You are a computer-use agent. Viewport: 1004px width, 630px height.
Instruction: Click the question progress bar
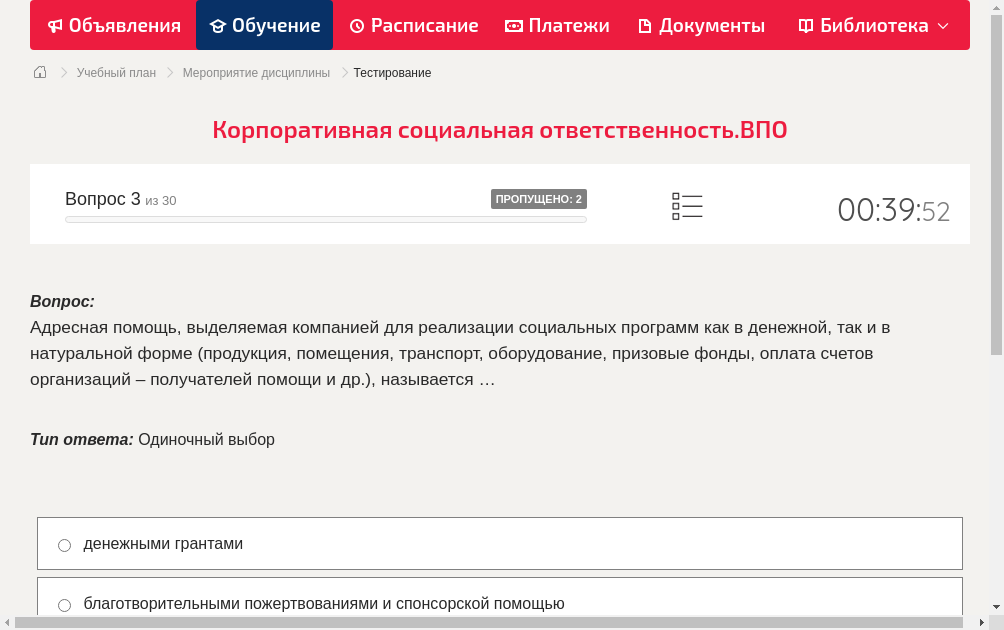coord(325,219)
